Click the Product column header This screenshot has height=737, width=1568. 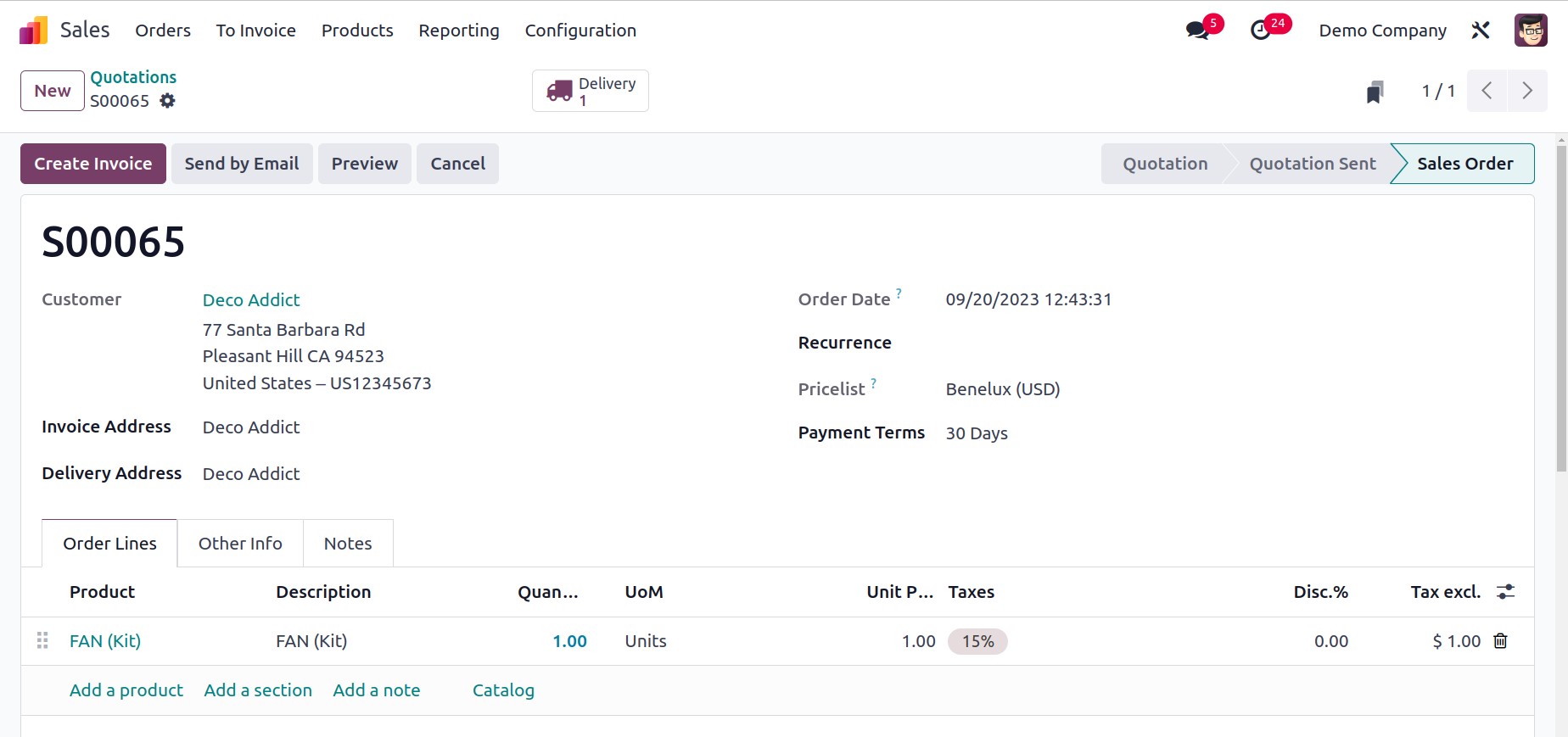click(x=102, y=592)
